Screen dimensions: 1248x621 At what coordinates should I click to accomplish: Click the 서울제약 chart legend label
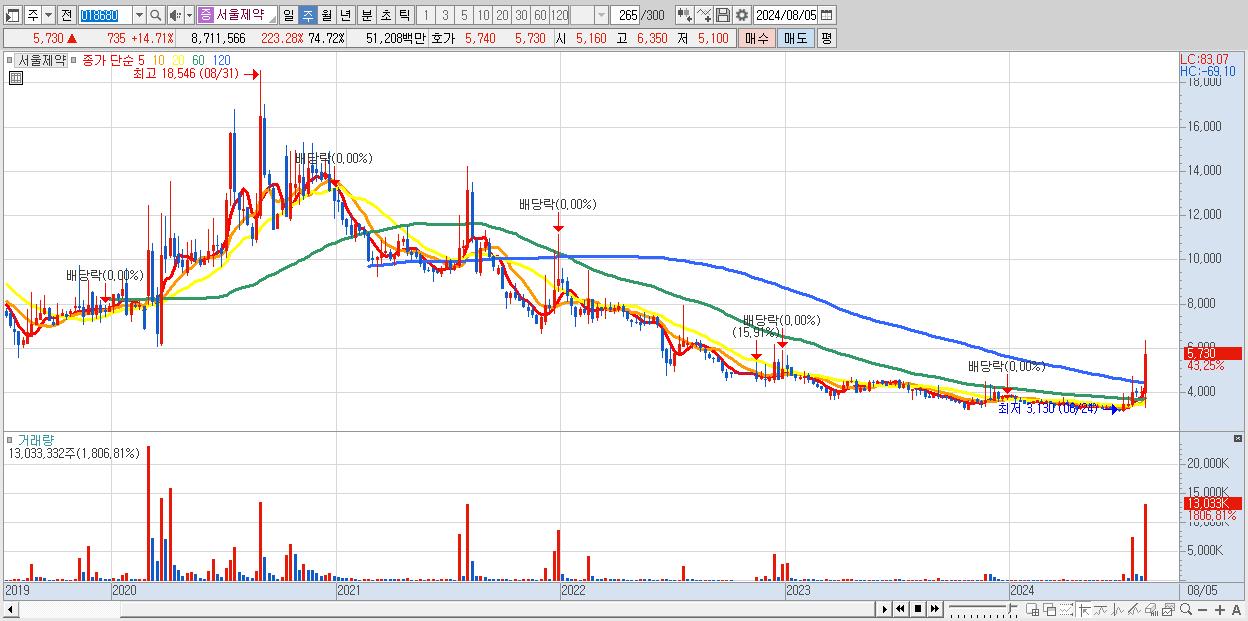pos(42,60)
